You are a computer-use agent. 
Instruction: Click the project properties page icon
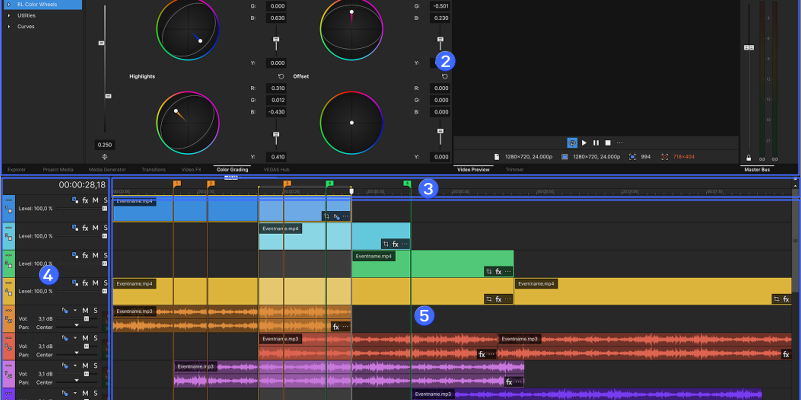coord(497,157)
